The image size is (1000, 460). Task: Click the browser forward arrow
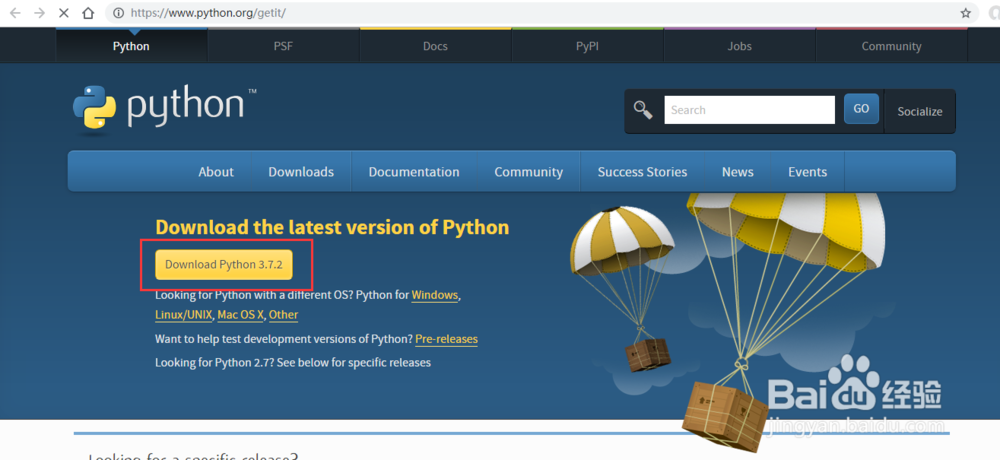pyautogui.click(x=40, y=13)
